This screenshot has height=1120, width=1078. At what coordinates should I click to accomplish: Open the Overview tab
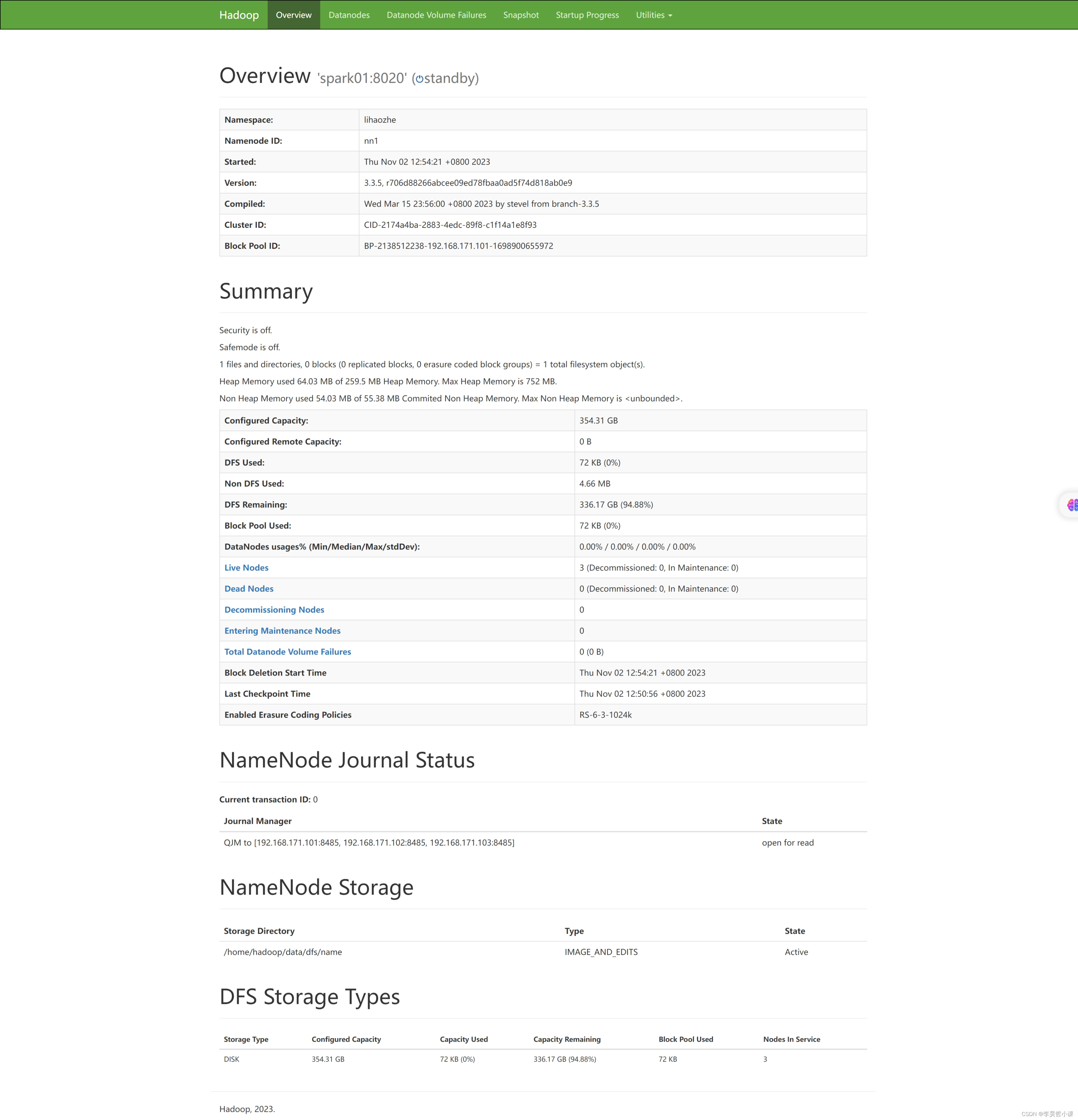[x=294, y=15]
